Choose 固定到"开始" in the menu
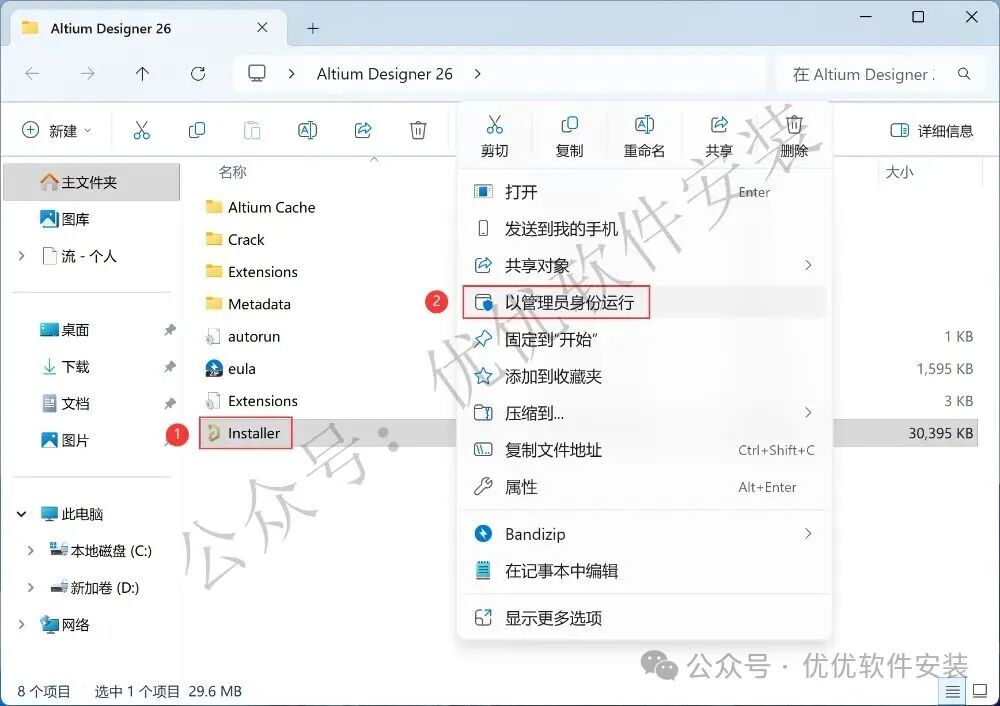 (645, 339)
